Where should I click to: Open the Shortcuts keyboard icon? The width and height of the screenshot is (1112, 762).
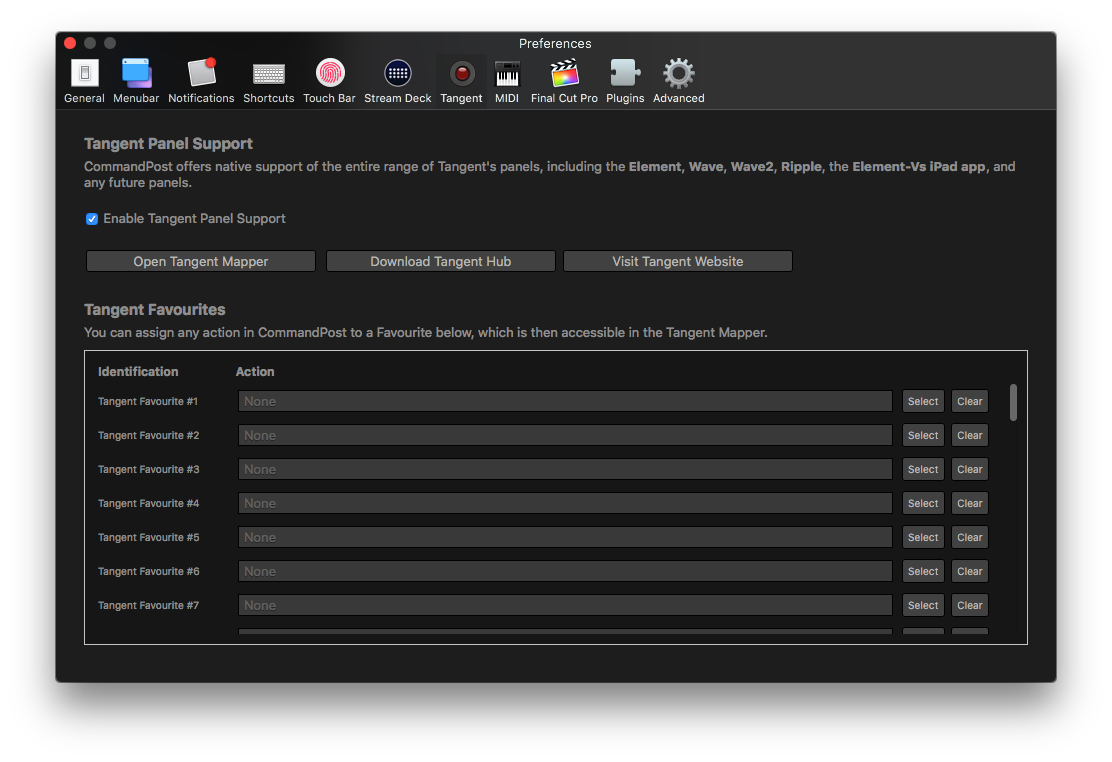269,74
